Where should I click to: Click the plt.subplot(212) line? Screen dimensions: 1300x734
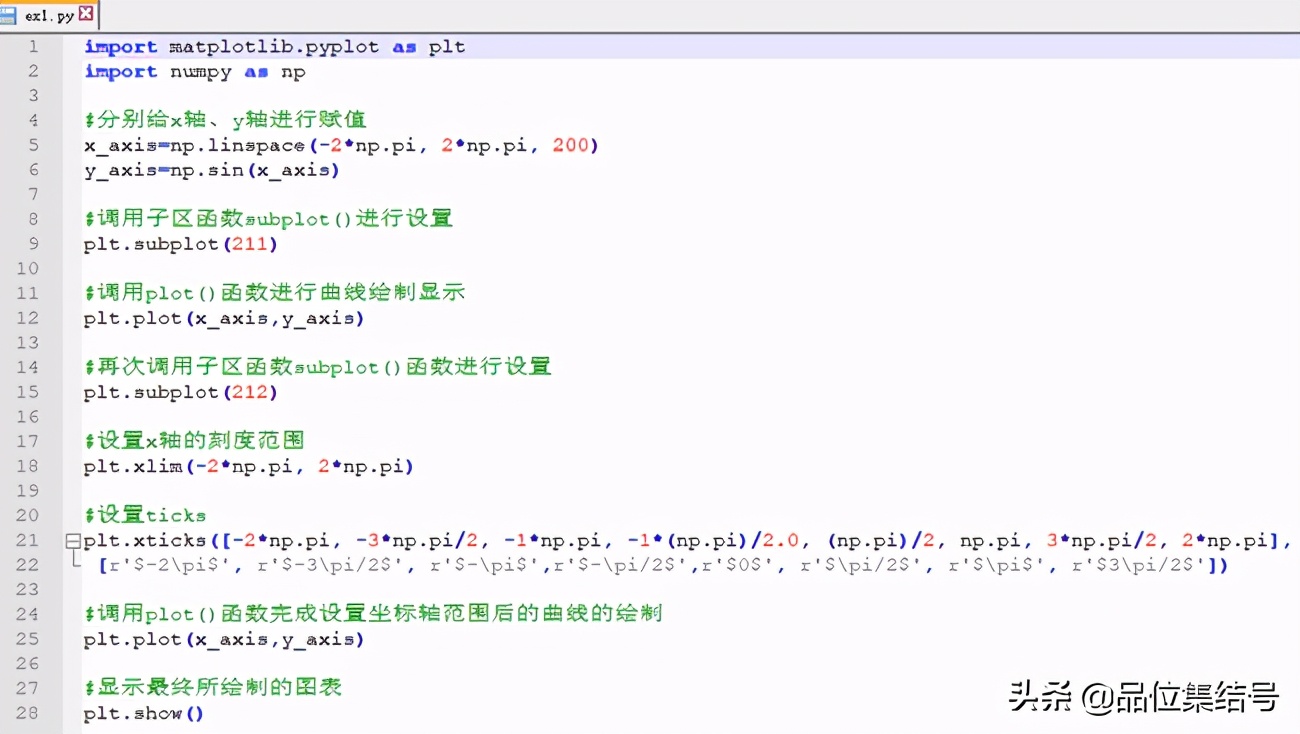(x=181, y=392)
